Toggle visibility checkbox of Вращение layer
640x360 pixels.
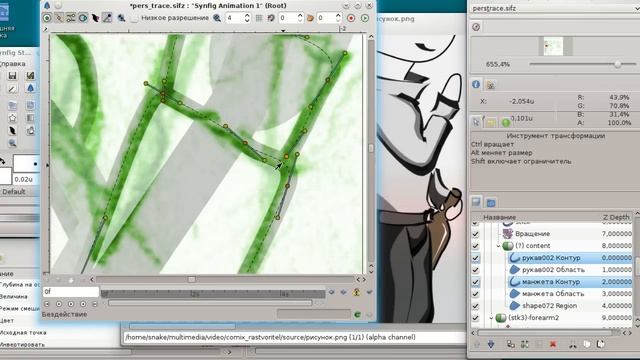tap(475, 234)
